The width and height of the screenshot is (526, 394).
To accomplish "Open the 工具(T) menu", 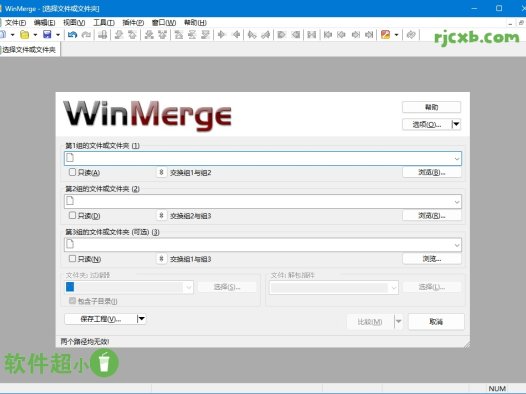I will [104, 22].
